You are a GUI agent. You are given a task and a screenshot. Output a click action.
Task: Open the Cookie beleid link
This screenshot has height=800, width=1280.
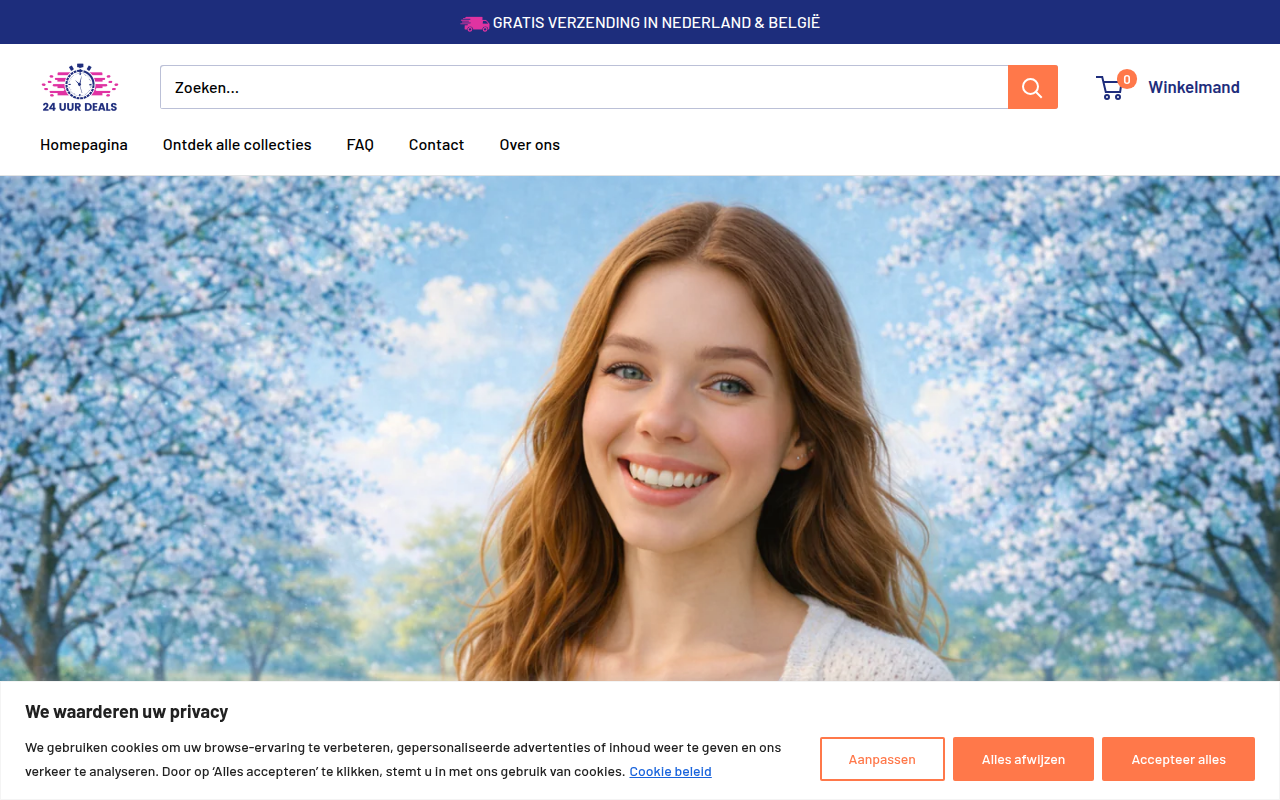pyautogui.click(x=670, y=771)
